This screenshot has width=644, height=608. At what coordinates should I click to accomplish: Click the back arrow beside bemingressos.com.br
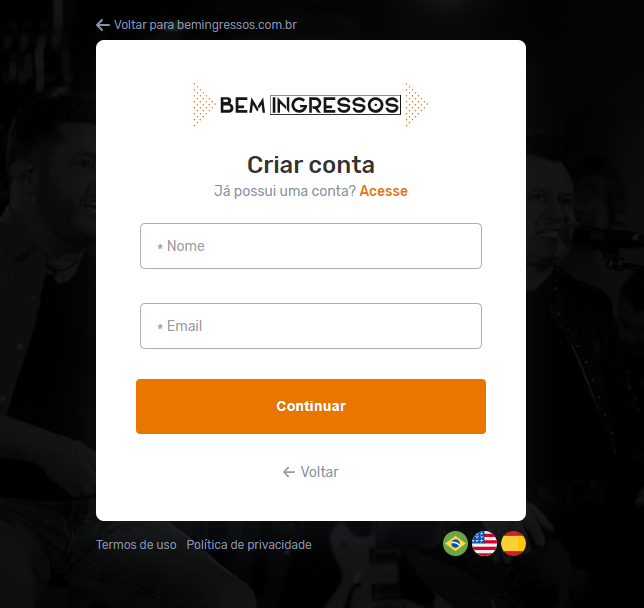point(103,25)
